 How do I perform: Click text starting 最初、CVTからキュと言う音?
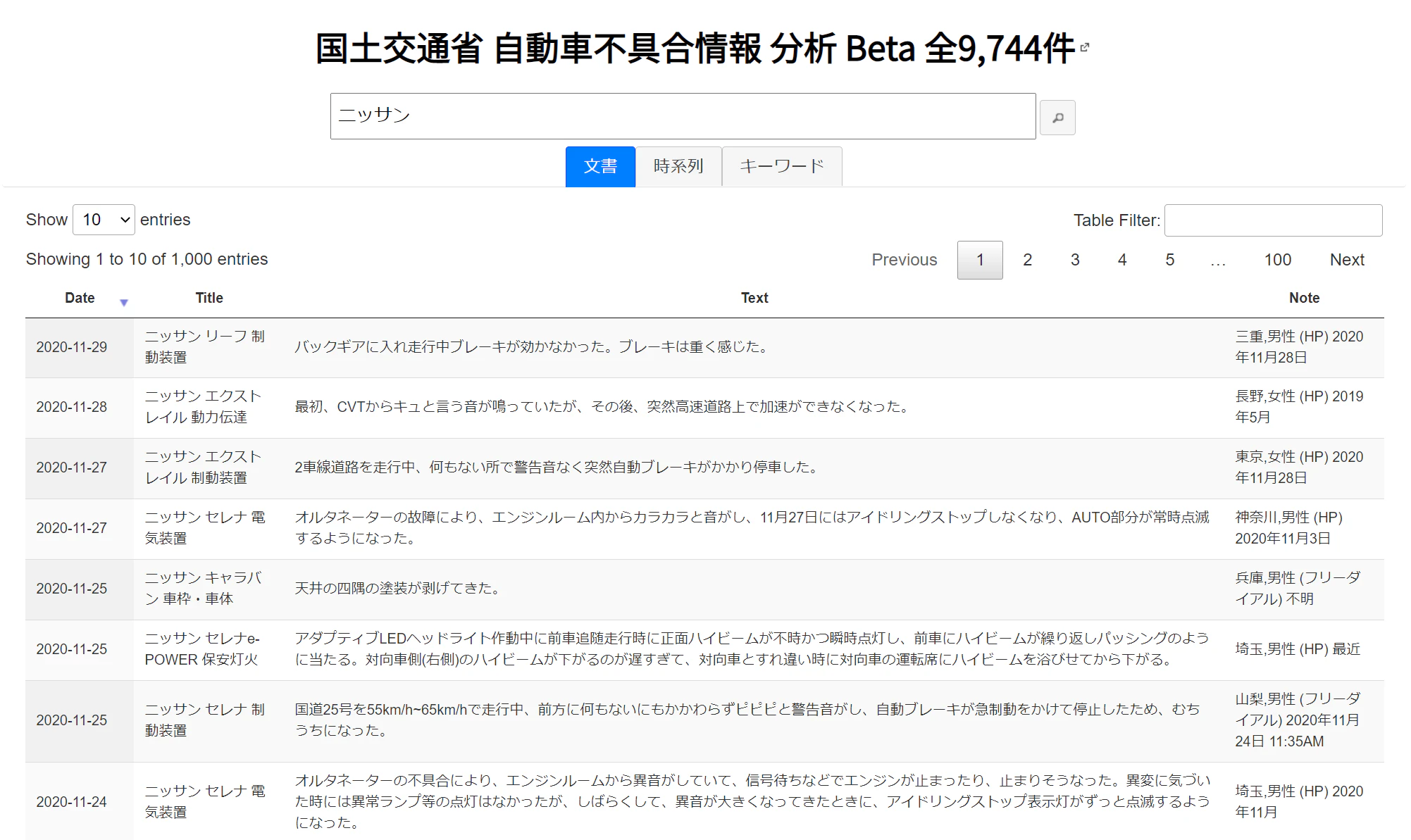click(x=604, y=407)
